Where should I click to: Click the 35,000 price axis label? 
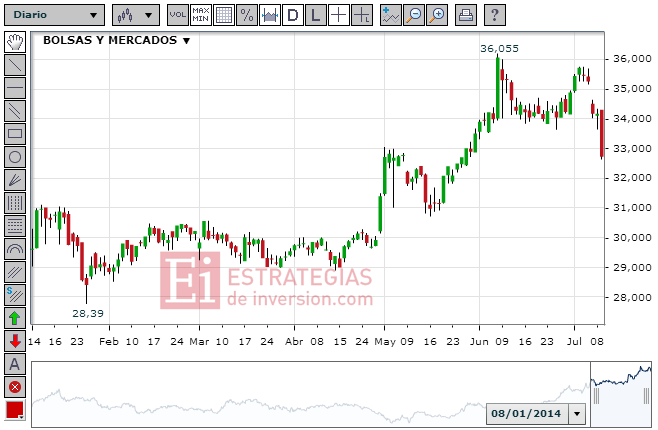pos(632,89)
